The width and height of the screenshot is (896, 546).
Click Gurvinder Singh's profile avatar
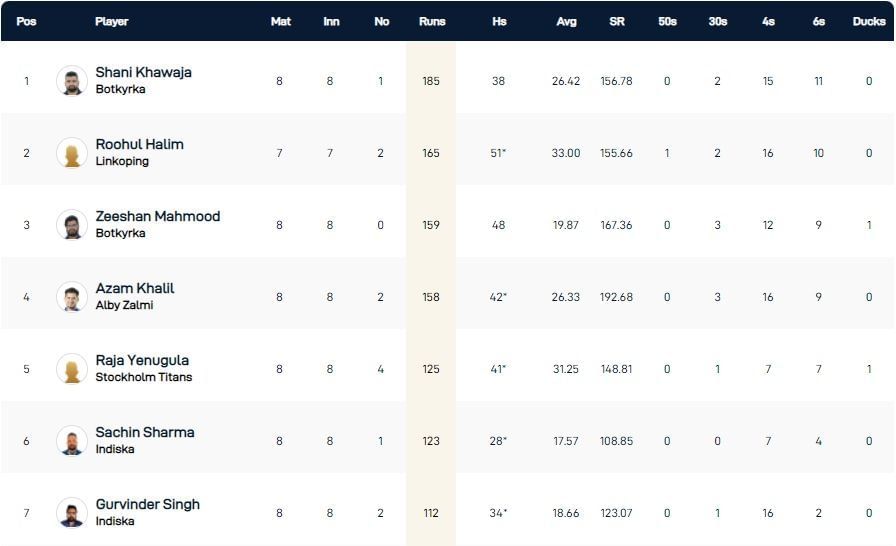pyautogui.click(x=72, y=513)
